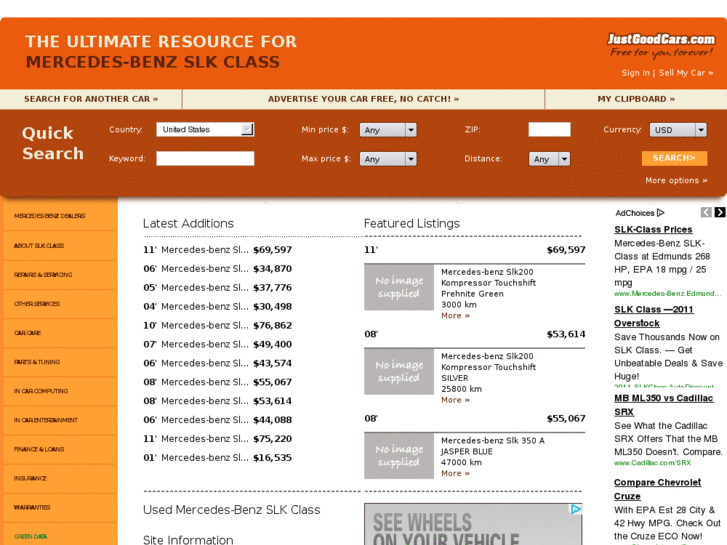Click More link under 25800 km listing
This screenshot has width=727, height=545.
coord(455,400)
